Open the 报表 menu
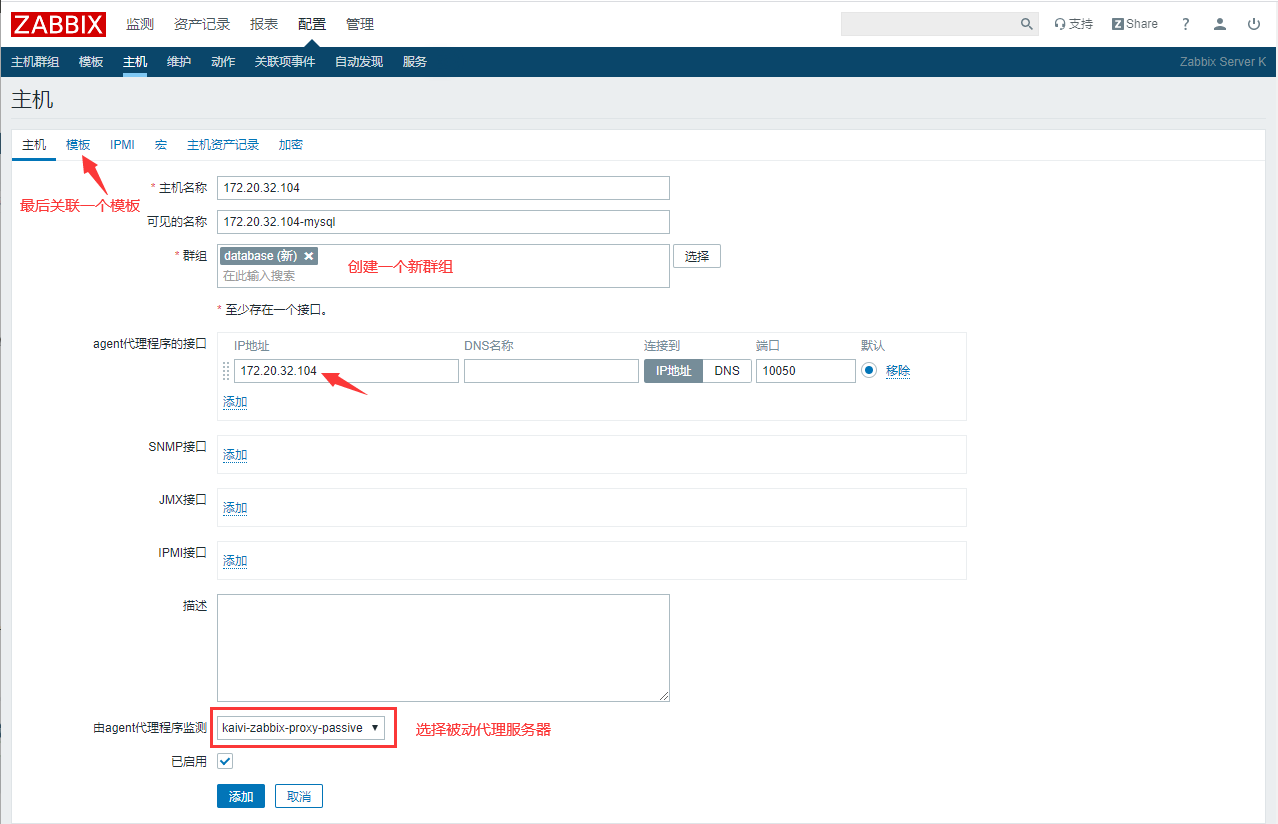Viewport: 1278px width, 824px height. (x=264, y=24)
